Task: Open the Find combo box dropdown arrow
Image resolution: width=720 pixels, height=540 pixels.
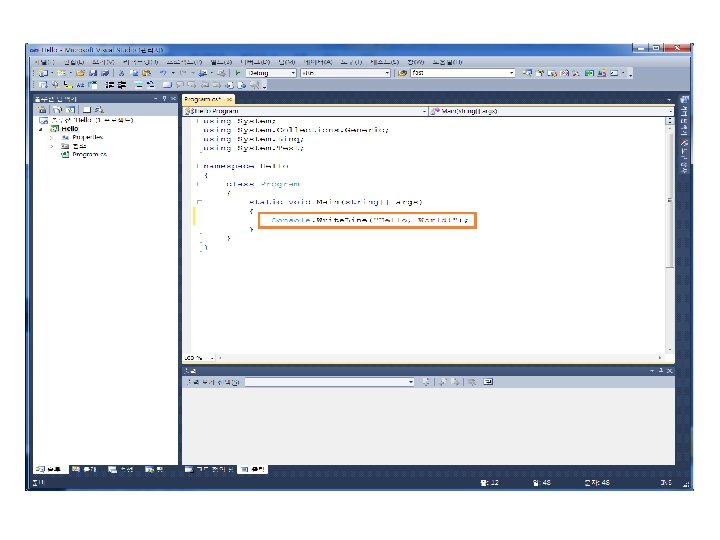Action: click(512, 73)
